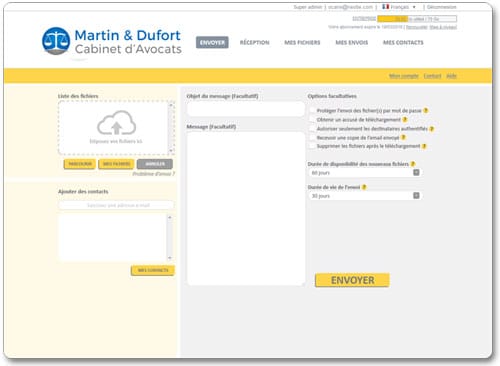Click the 'Problème d'envoi ?' link
This screenshot has height=366, width=500.
pyautogui.click(x=154, y=174)
